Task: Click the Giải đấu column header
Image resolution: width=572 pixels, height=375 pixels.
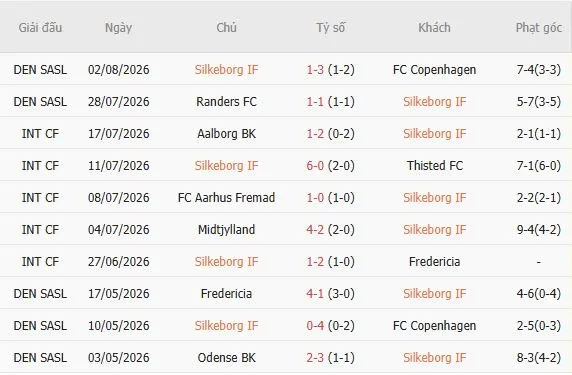Action: click(40, 28)
